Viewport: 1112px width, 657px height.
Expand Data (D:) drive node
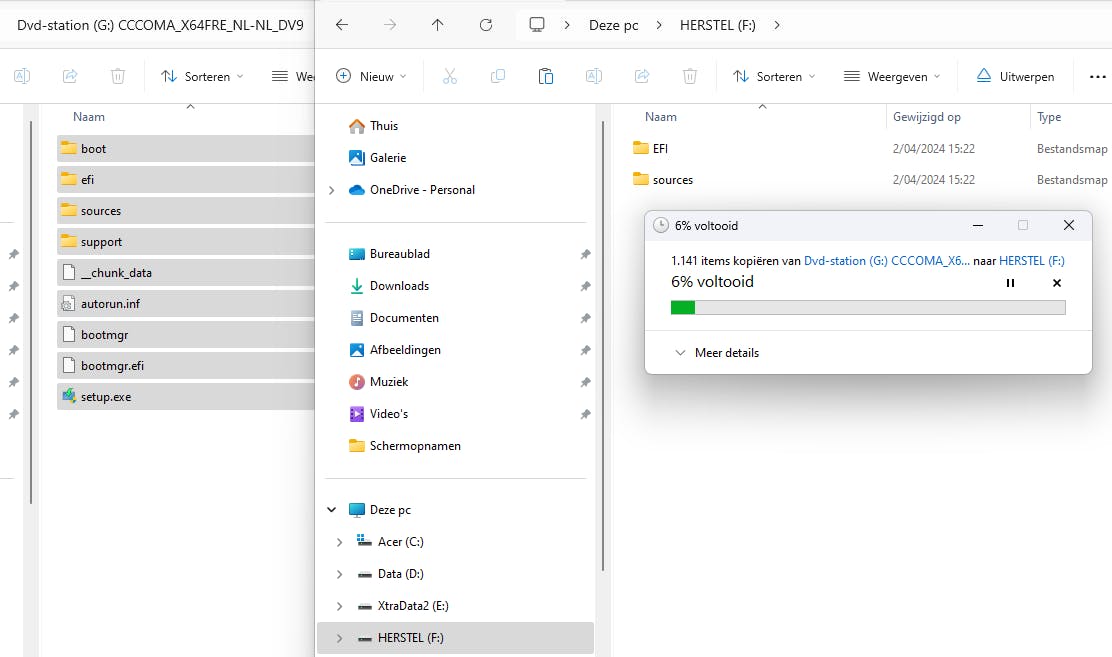point(339,574)
